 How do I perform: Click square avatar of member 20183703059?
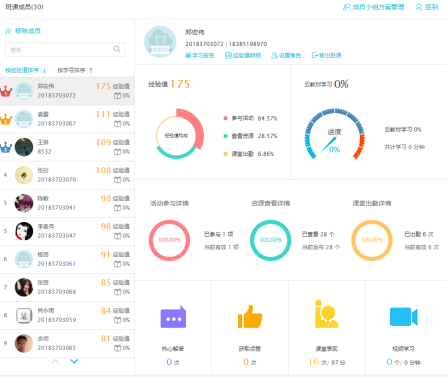pyautogui.click(x=24, y=315)
